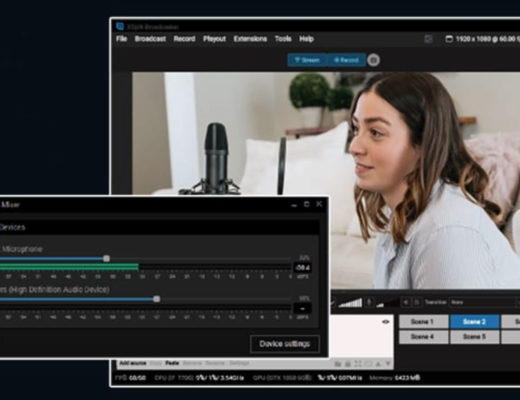520x400 pixels.
Task: Click the blue Stream button
Action: (x=307, y=60)
